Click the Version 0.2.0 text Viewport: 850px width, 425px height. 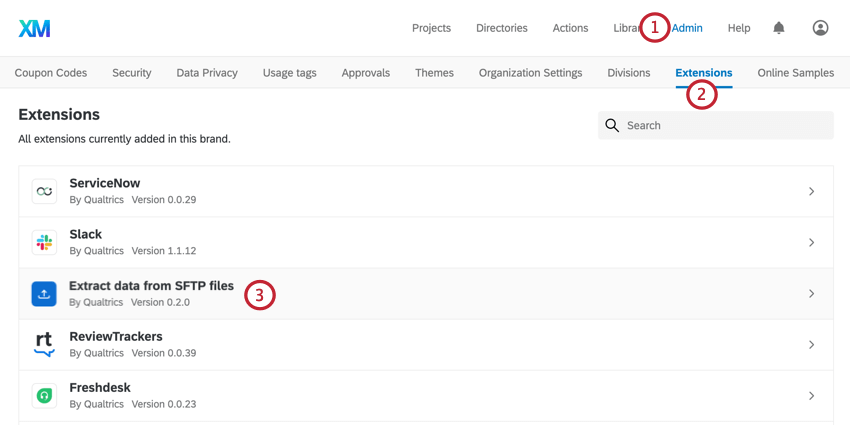[160, 302]
